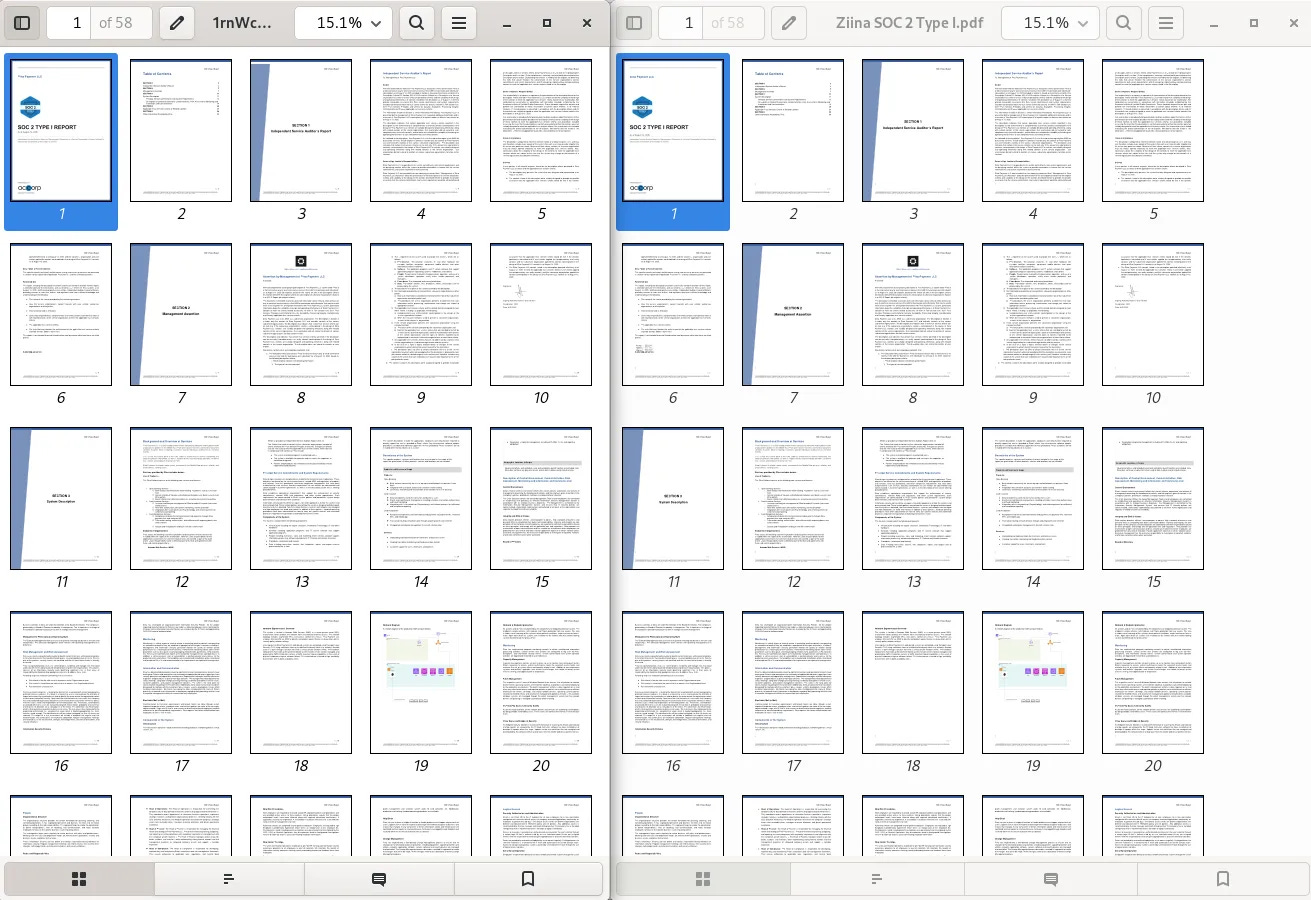Select page 10 thumbnail in the Ziina window
The image size is (1311, 900).
(x=1153, y=315)
